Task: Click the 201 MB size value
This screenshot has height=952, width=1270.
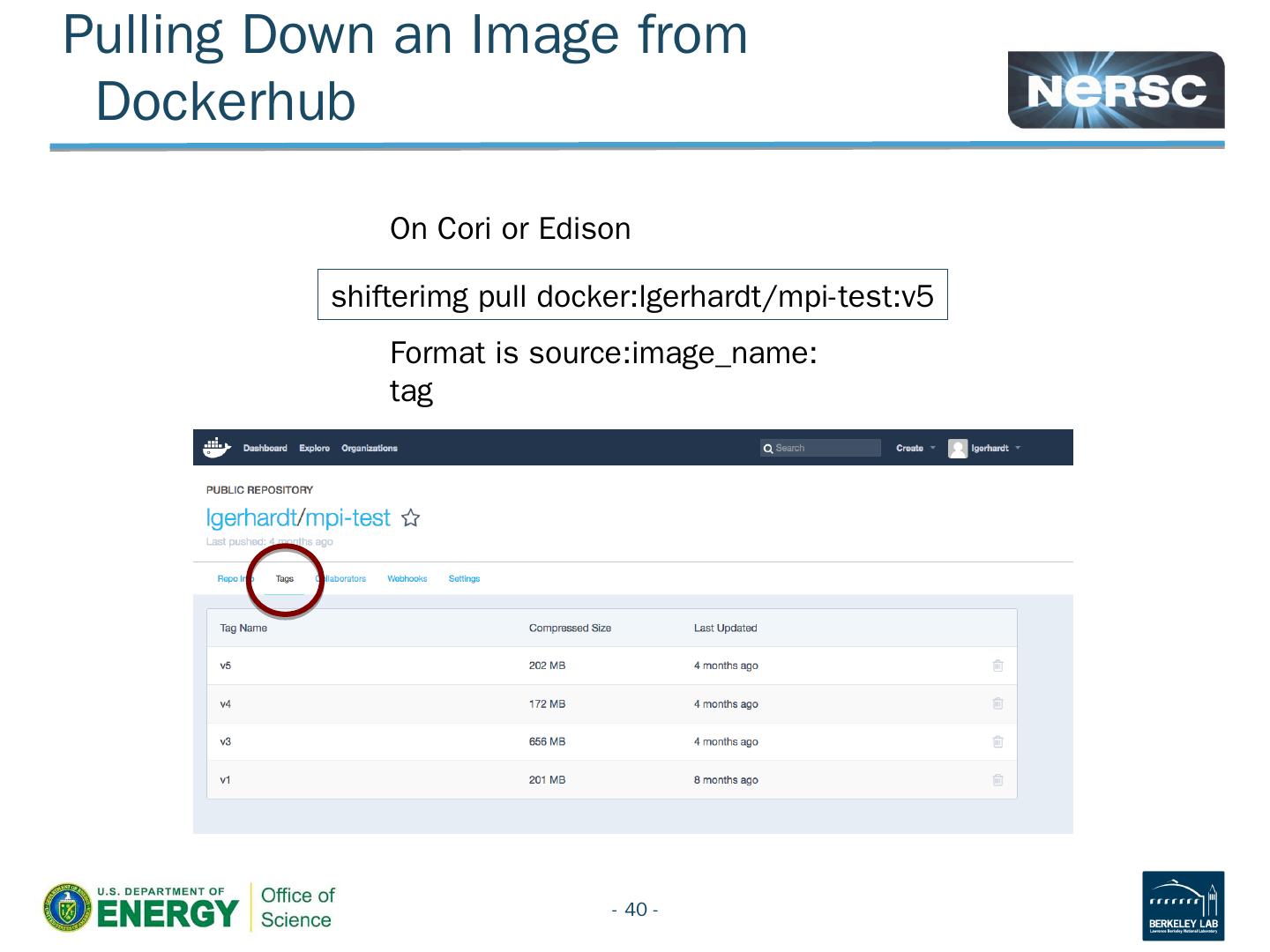Action: click(x=547, y=779)
